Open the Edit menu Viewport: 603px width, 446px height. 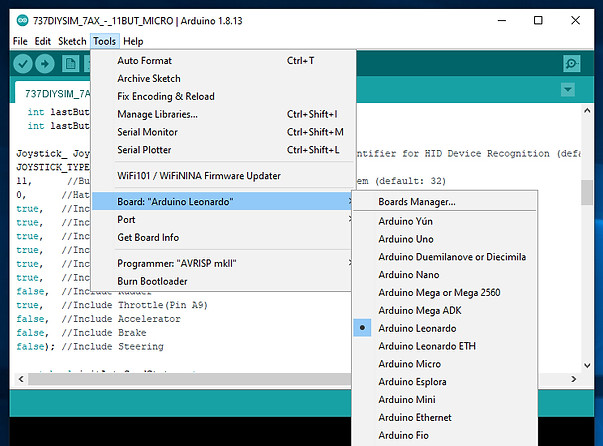pos(43,41)
